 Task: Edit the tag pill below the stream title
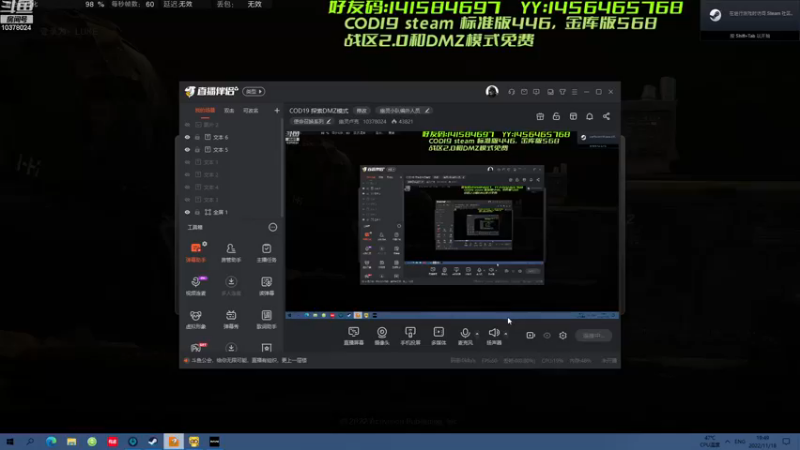coord(312,121)
